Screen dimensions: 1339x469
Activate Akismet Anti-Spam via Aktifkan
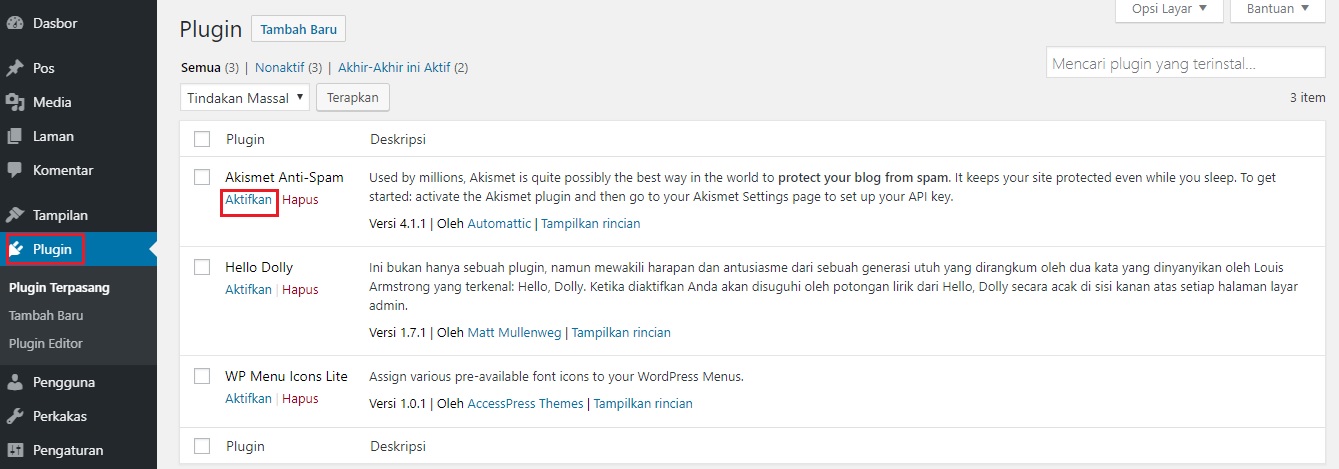(249, 199)
